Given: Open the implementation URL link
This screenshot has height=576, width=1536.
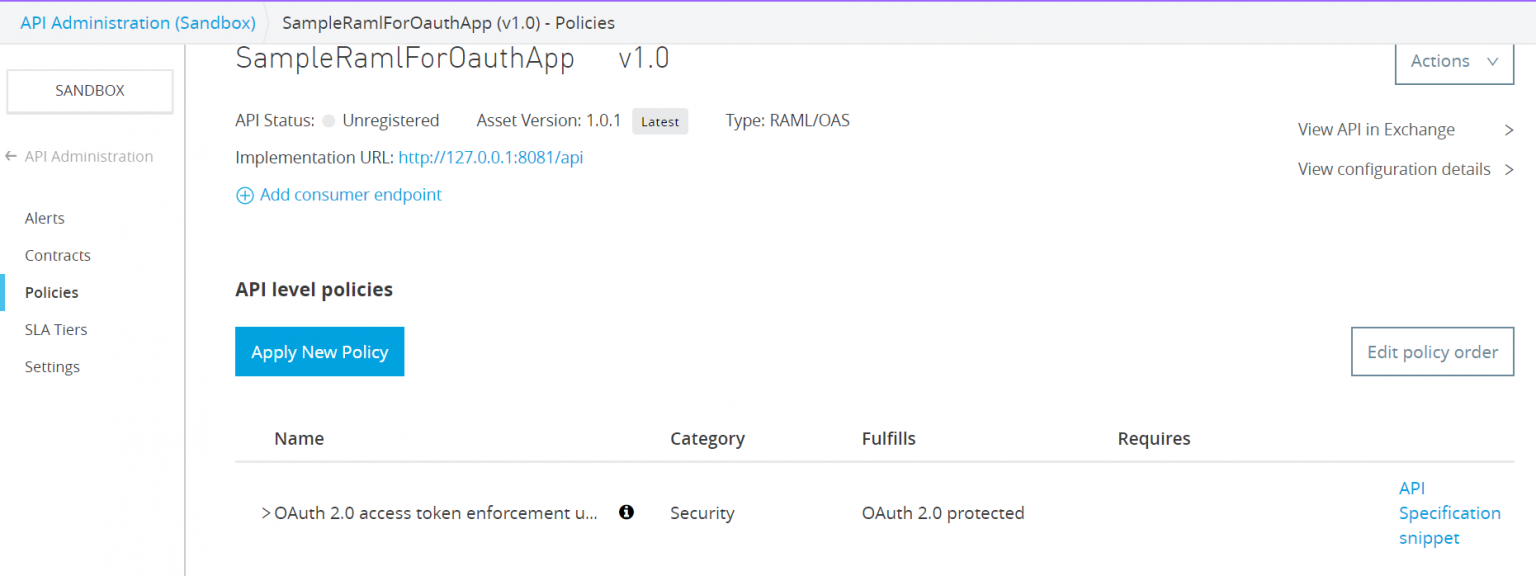Looking at the screenshot, I should [490, 157].
